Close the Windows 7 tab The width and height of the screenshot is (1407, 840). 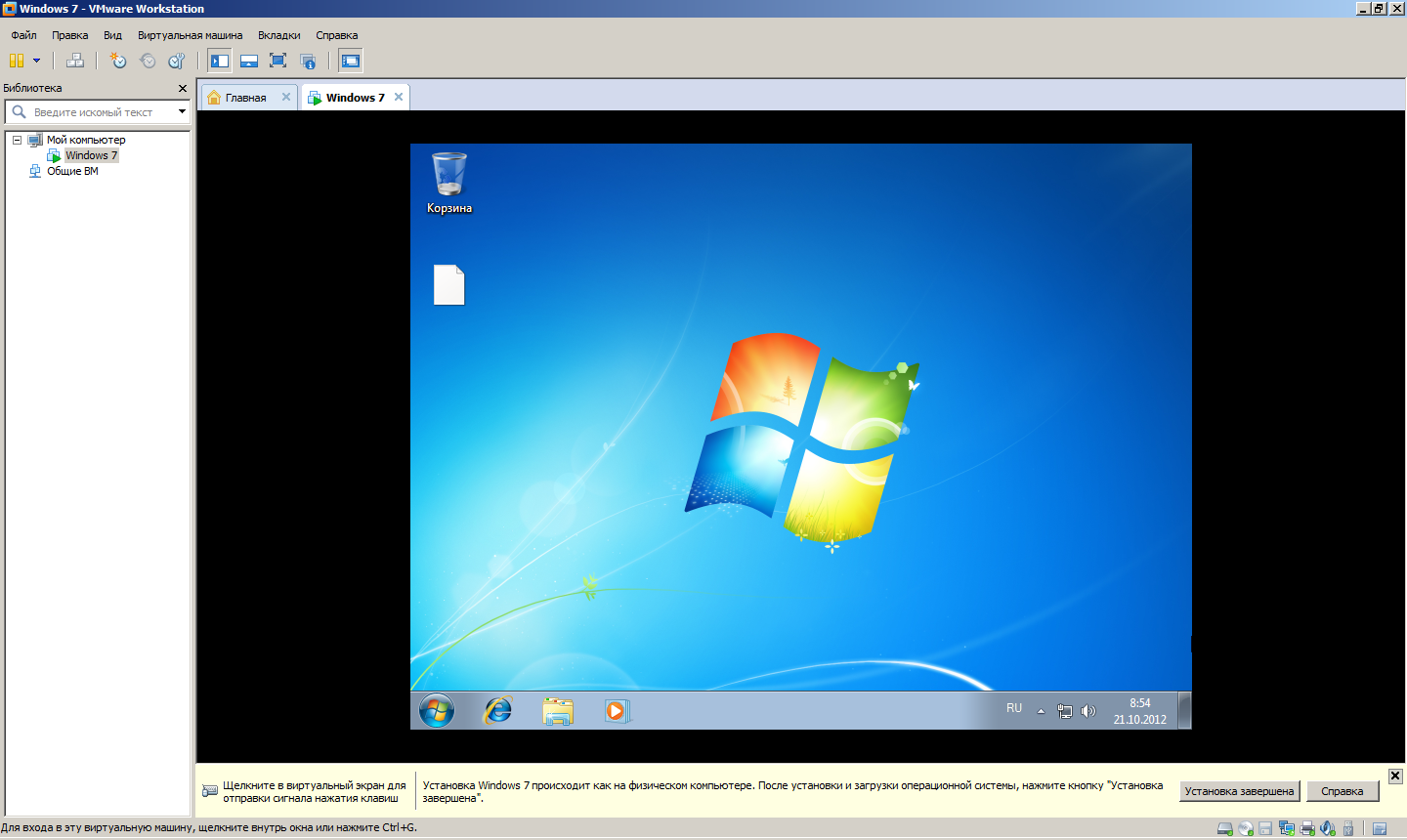click(399, 97)
